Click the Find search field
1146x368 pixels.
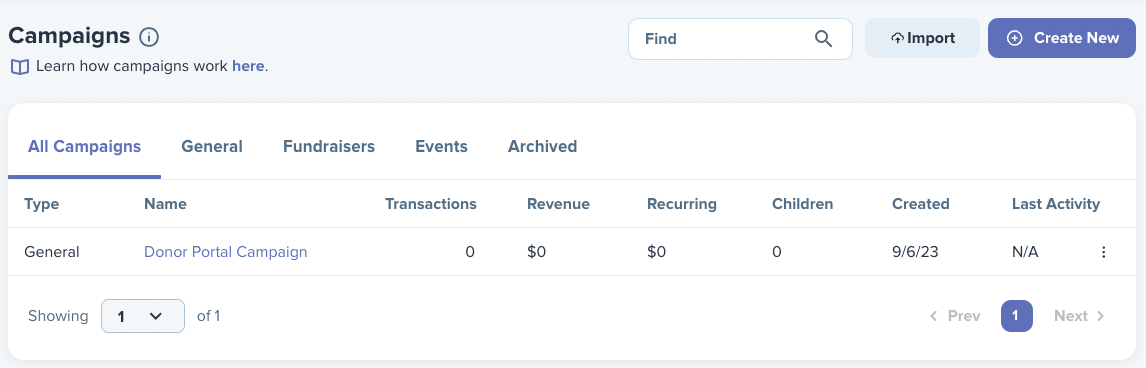[740, 39]
